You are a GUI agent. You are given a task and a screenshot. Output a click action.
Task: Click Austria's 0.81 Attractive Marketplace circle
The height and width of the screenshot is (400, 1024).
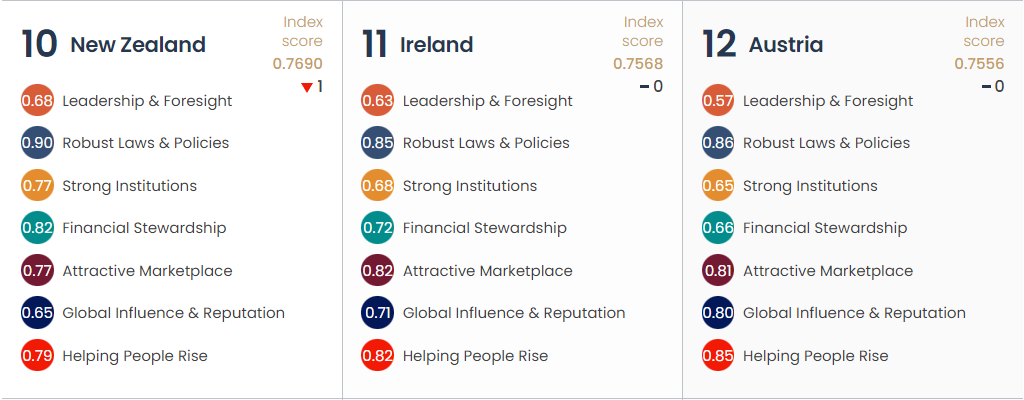tap(718, 271)
